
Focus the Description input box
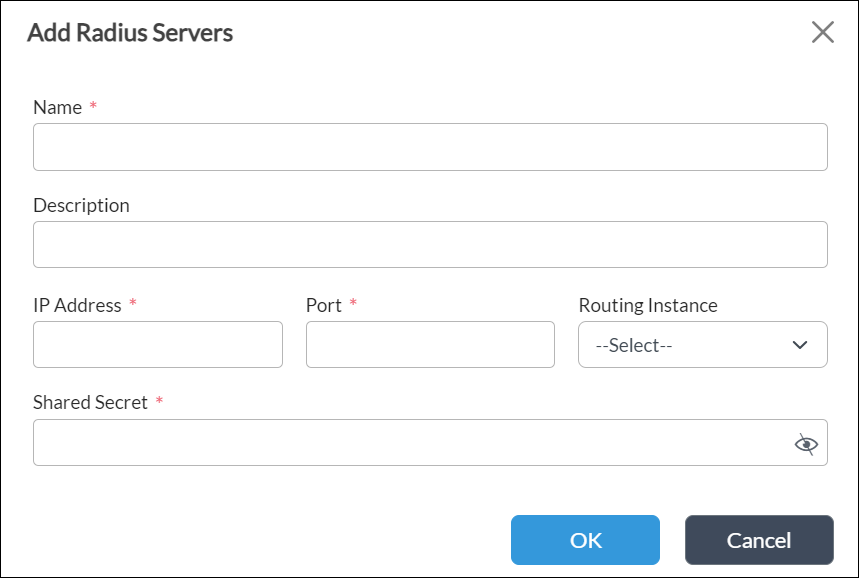tap(430, 244)
